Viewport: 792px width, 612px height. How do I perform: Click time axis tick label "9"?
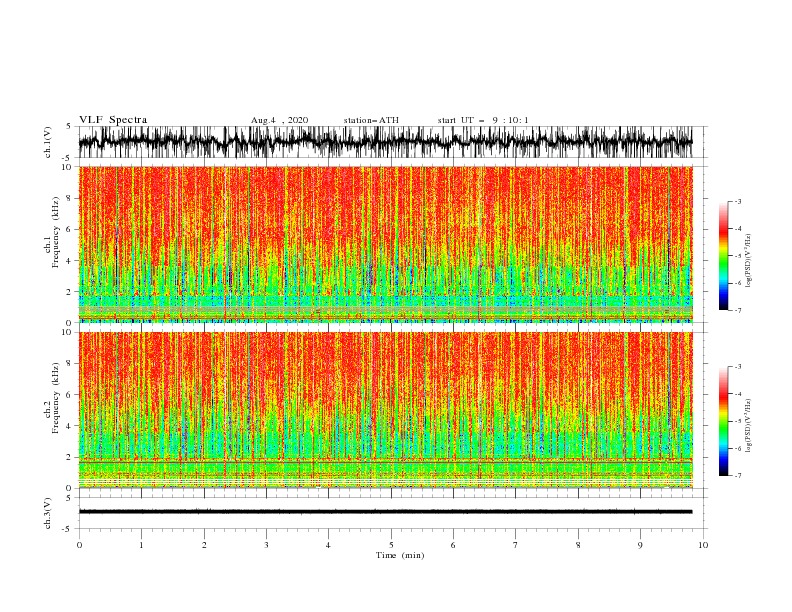tap(640, 545)
